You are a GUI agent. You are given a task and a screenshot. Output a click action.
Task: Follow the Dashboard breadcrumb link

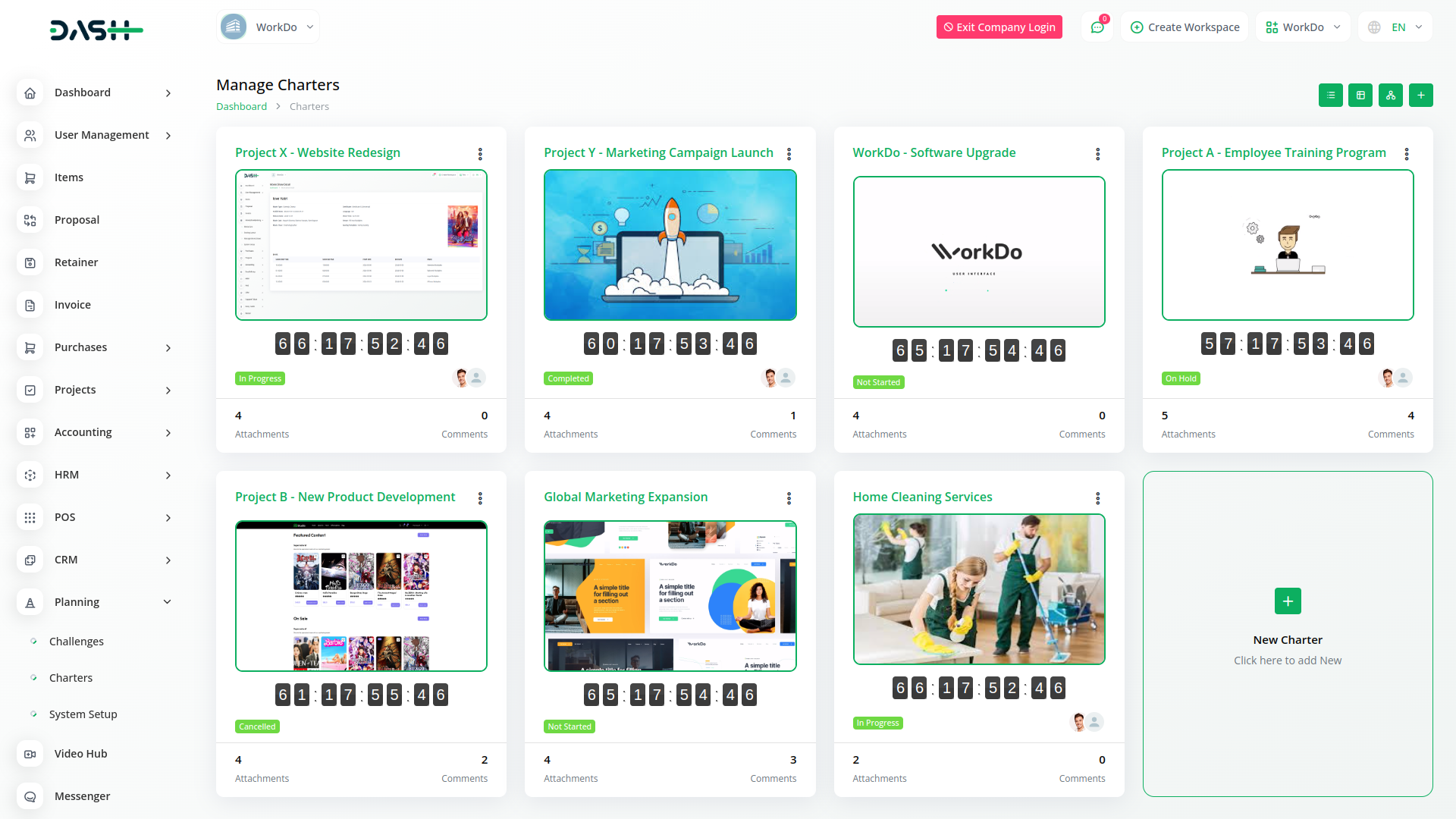(x=241, y=106)
